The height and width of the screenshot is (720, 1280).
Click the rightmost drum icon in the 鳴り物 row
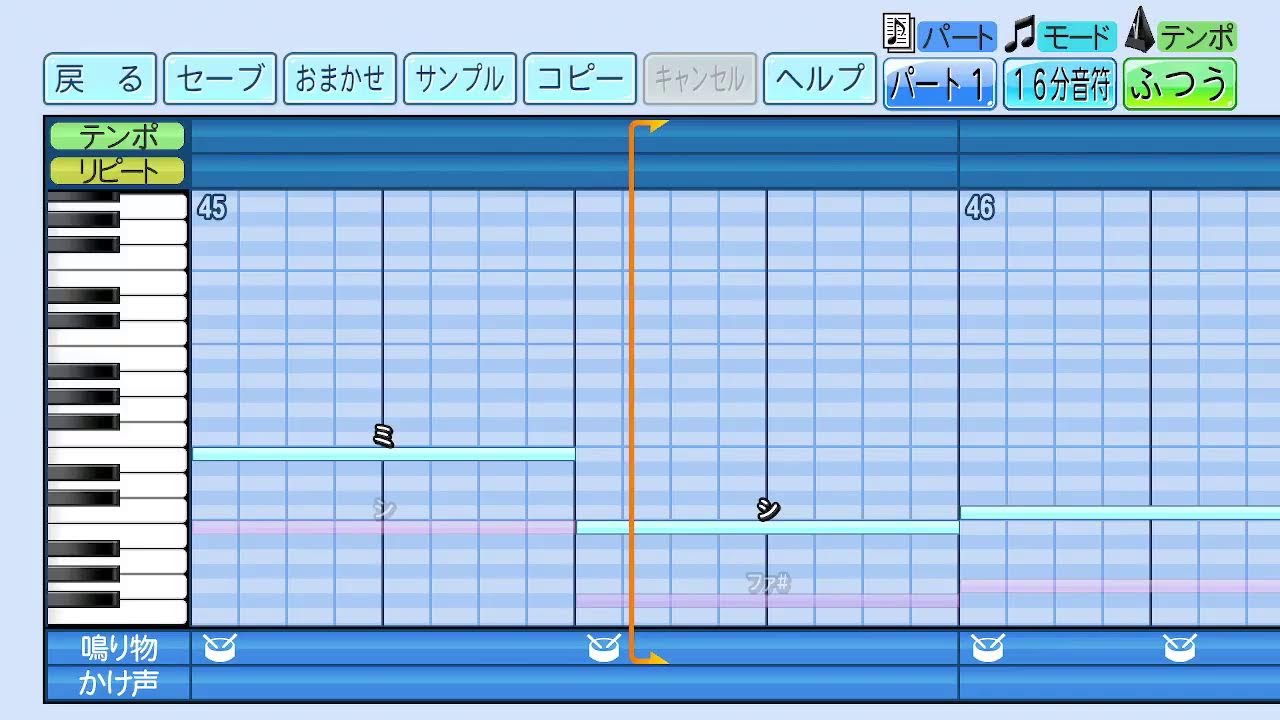(1180, 648)
